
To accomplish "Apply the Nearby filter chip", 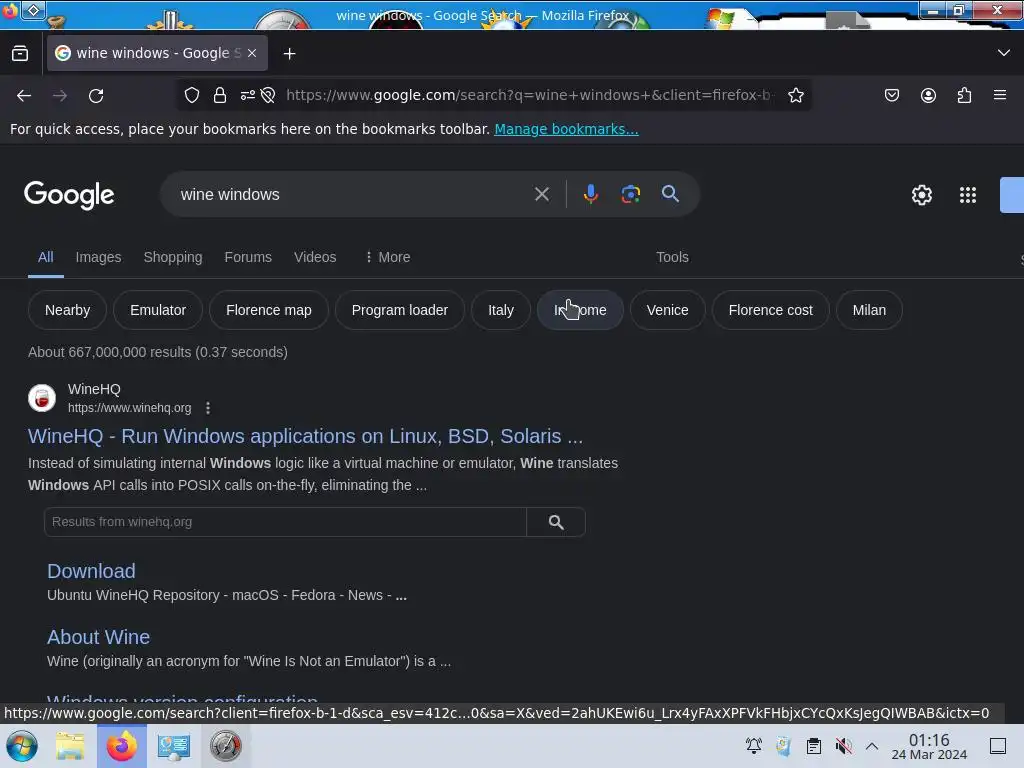I will click(67, 310).
